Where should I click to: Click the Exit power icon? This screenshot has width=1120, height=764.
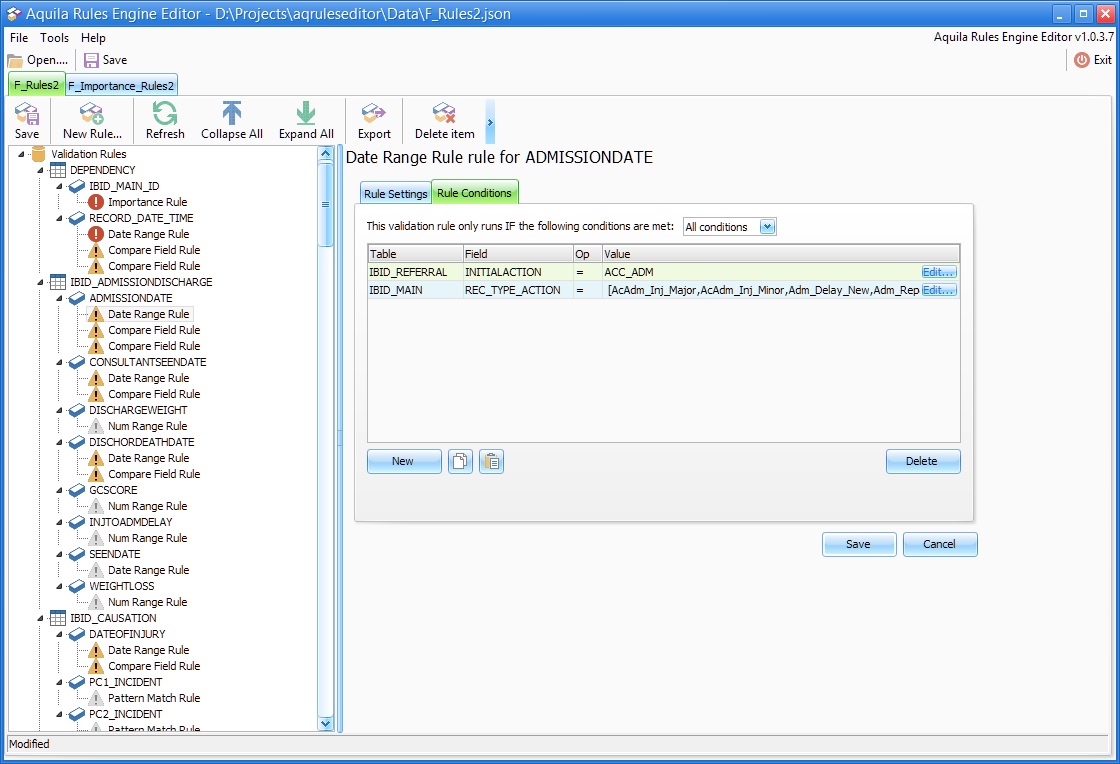[x=1082, y=60]
